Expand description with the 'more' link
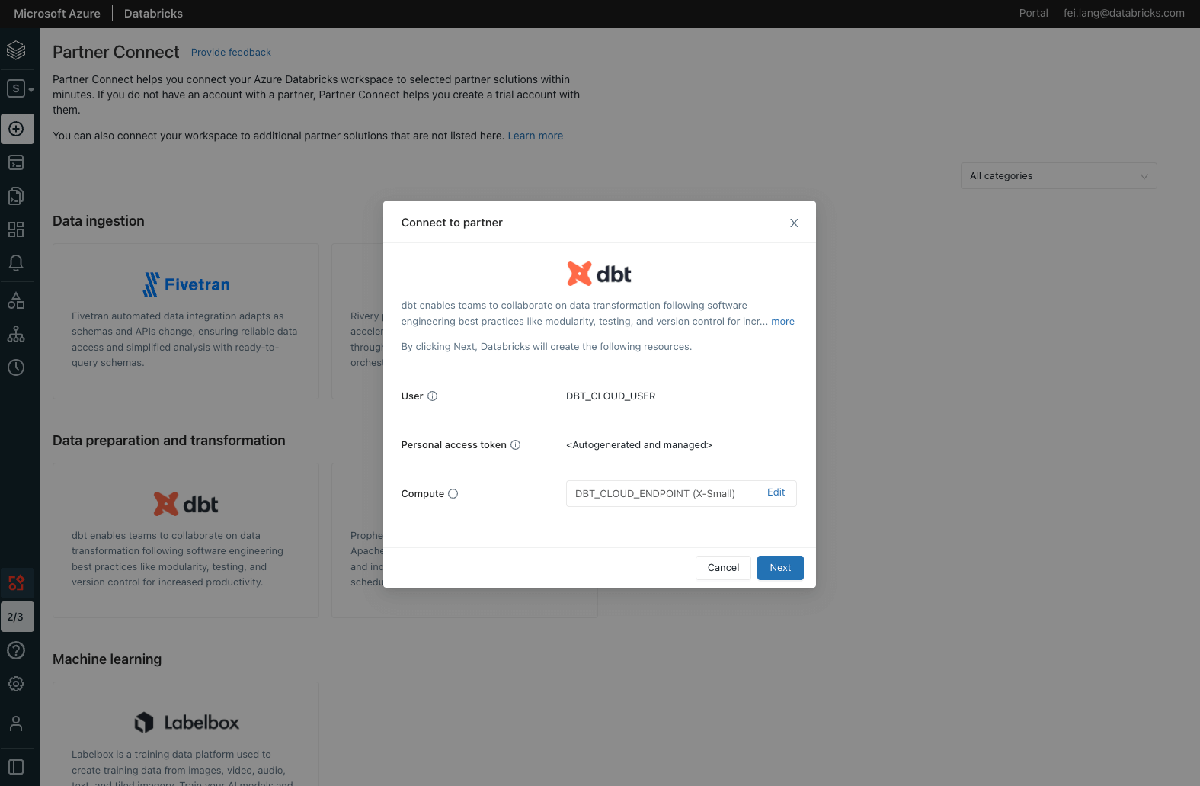 (783, 322)
